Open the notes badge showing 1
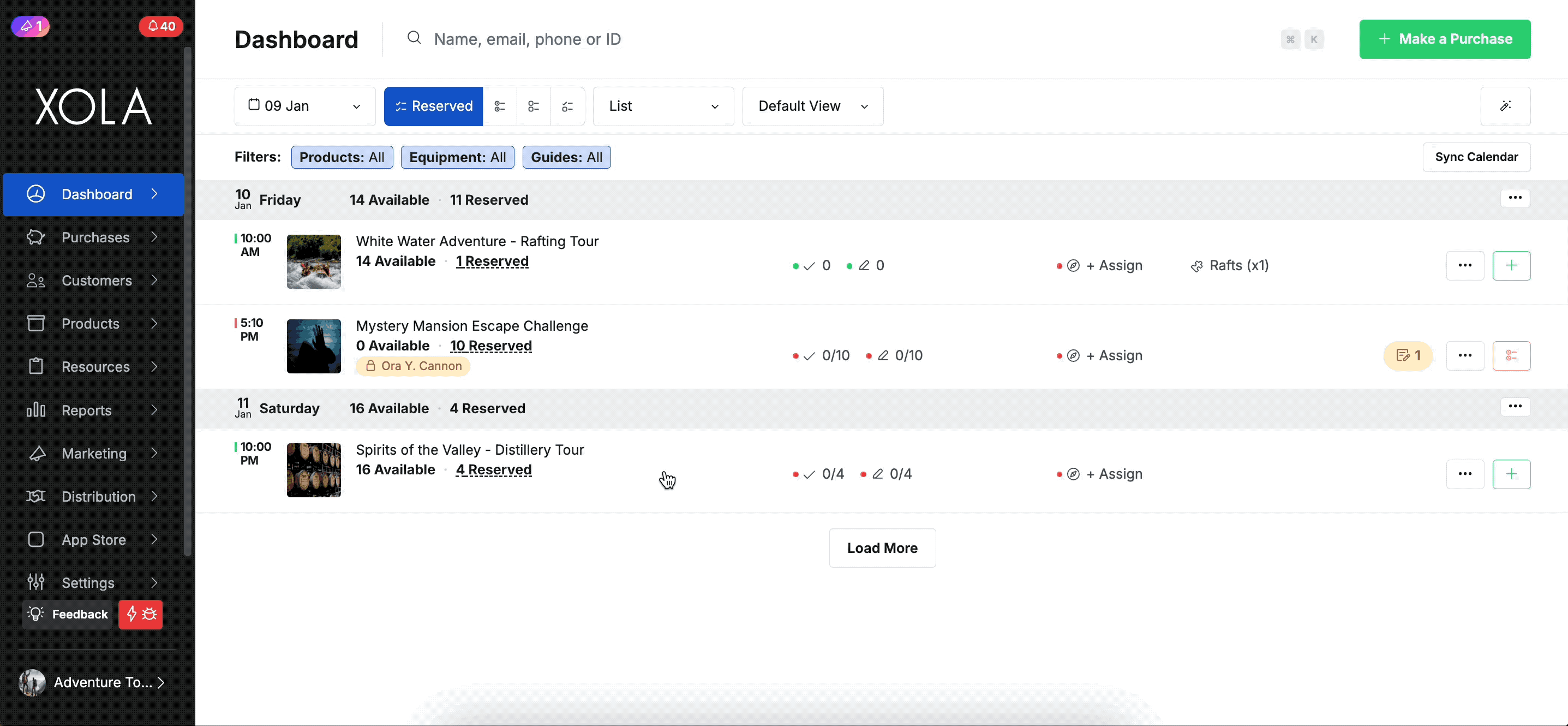Image resolution: width=1568 pixels, height=726 pixels. pyautogui.click(x=1408, y=356)
